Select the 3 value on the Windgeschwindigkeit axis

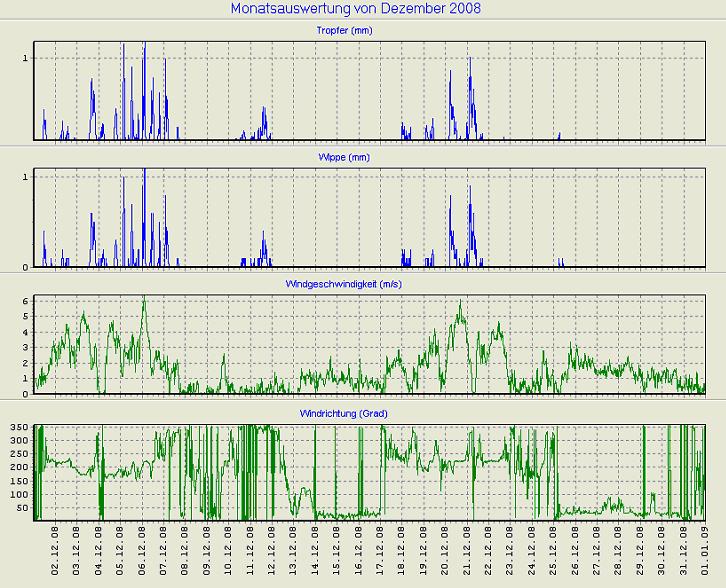pos(24,348)
